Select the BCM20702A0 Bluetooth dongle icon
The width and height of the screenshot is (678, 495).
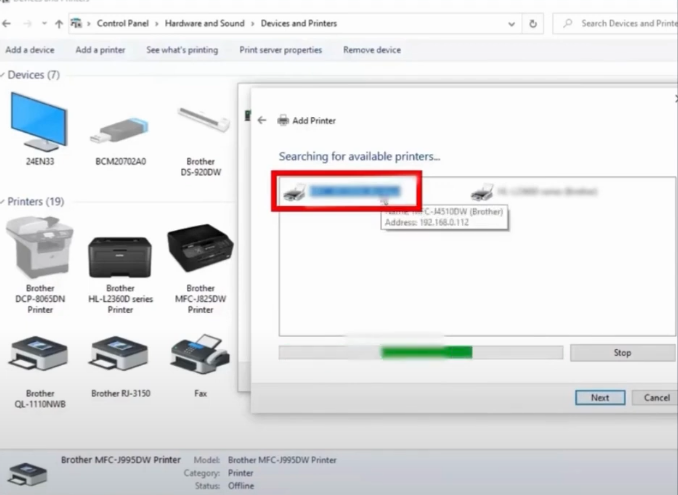pyautogui.click(x=119, y=125)
